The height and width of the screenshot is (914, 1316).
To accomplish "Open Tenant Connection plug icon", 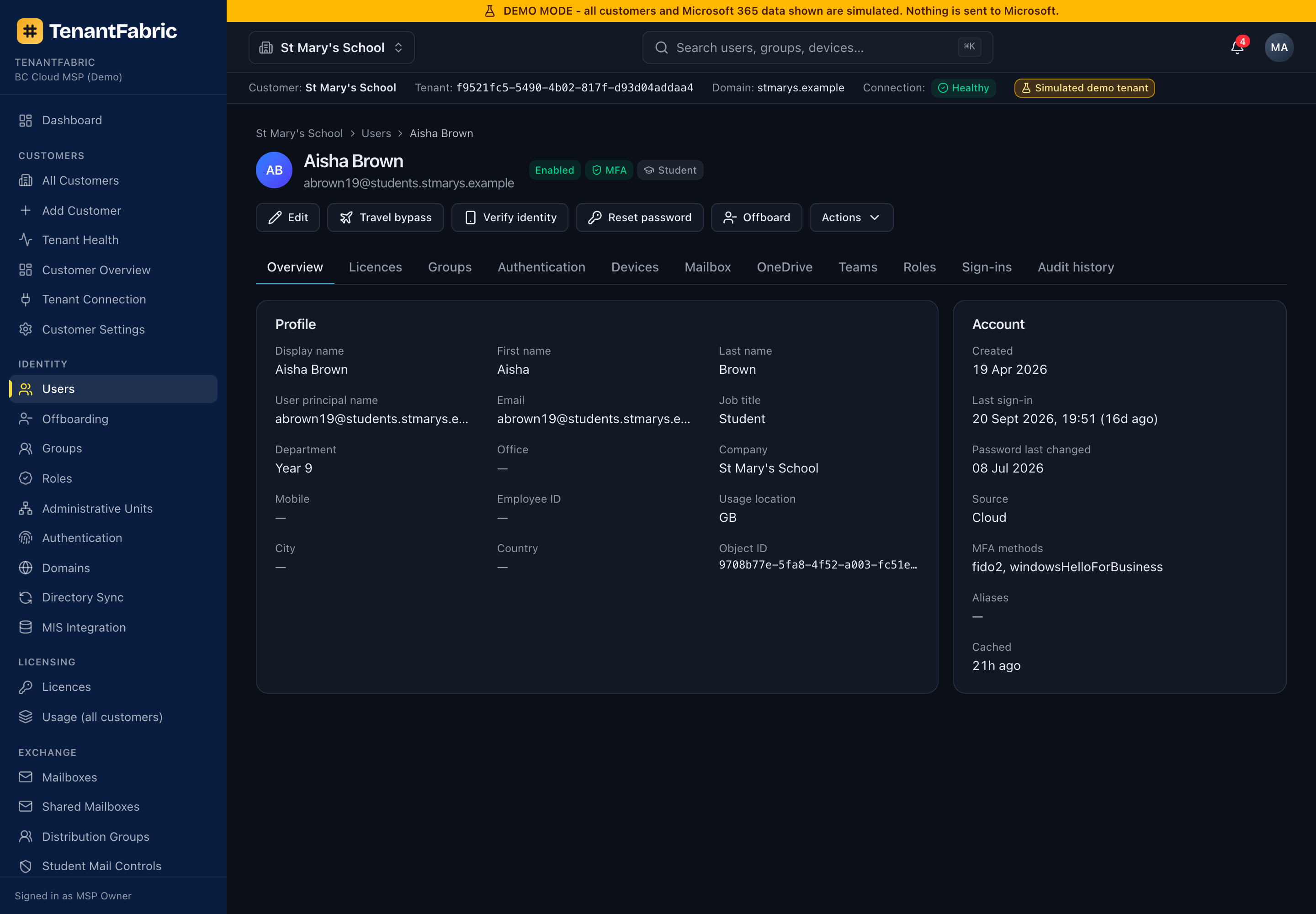I will [25, 299].
